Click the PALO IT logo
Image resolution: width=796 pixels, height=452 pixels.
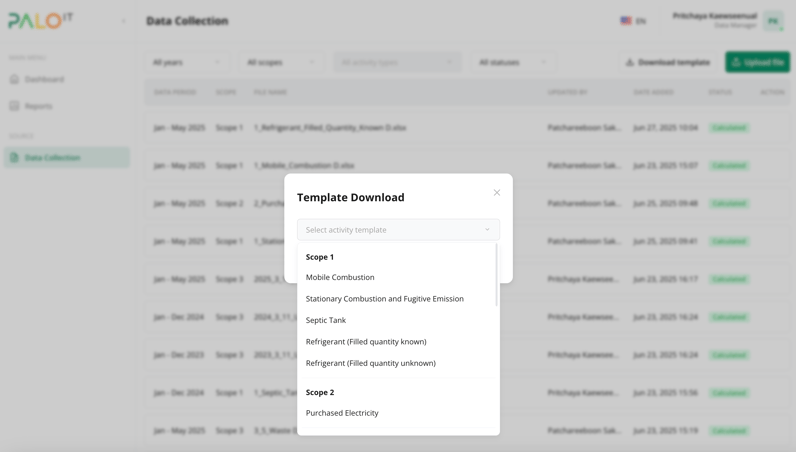[x=41, y=21]
